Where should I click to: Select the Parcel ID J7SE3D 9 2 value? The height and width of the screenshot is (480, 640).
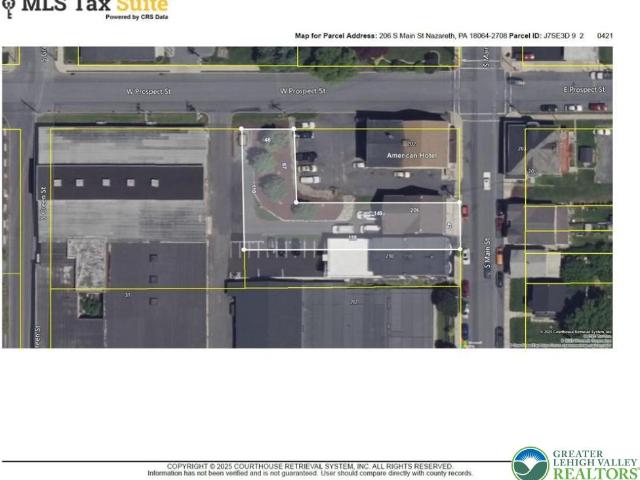pyautogui.click(x=563, y=36)
